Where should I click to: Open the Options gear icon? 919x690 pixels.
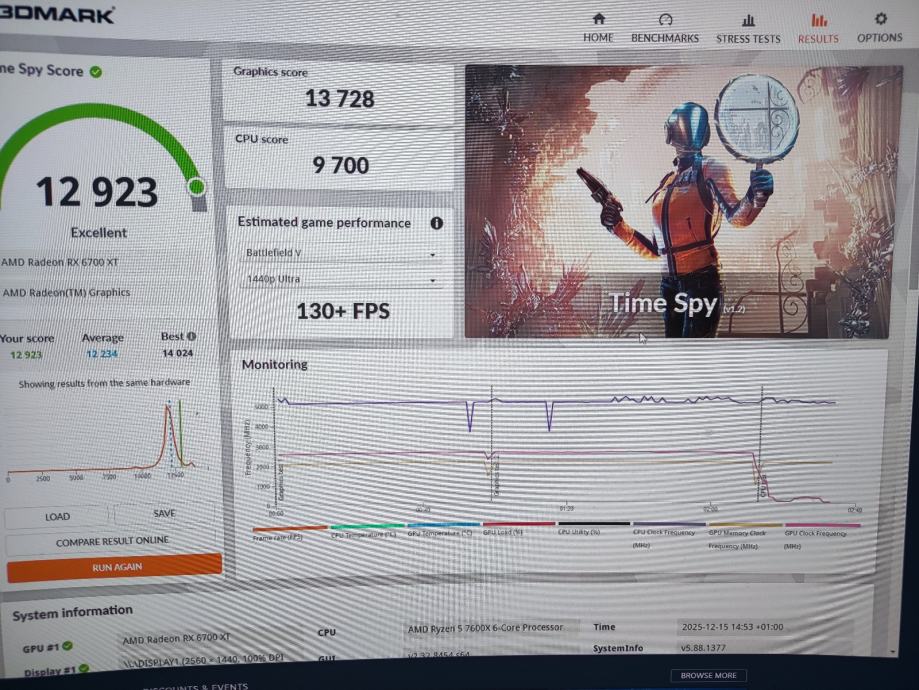(880, 19)
